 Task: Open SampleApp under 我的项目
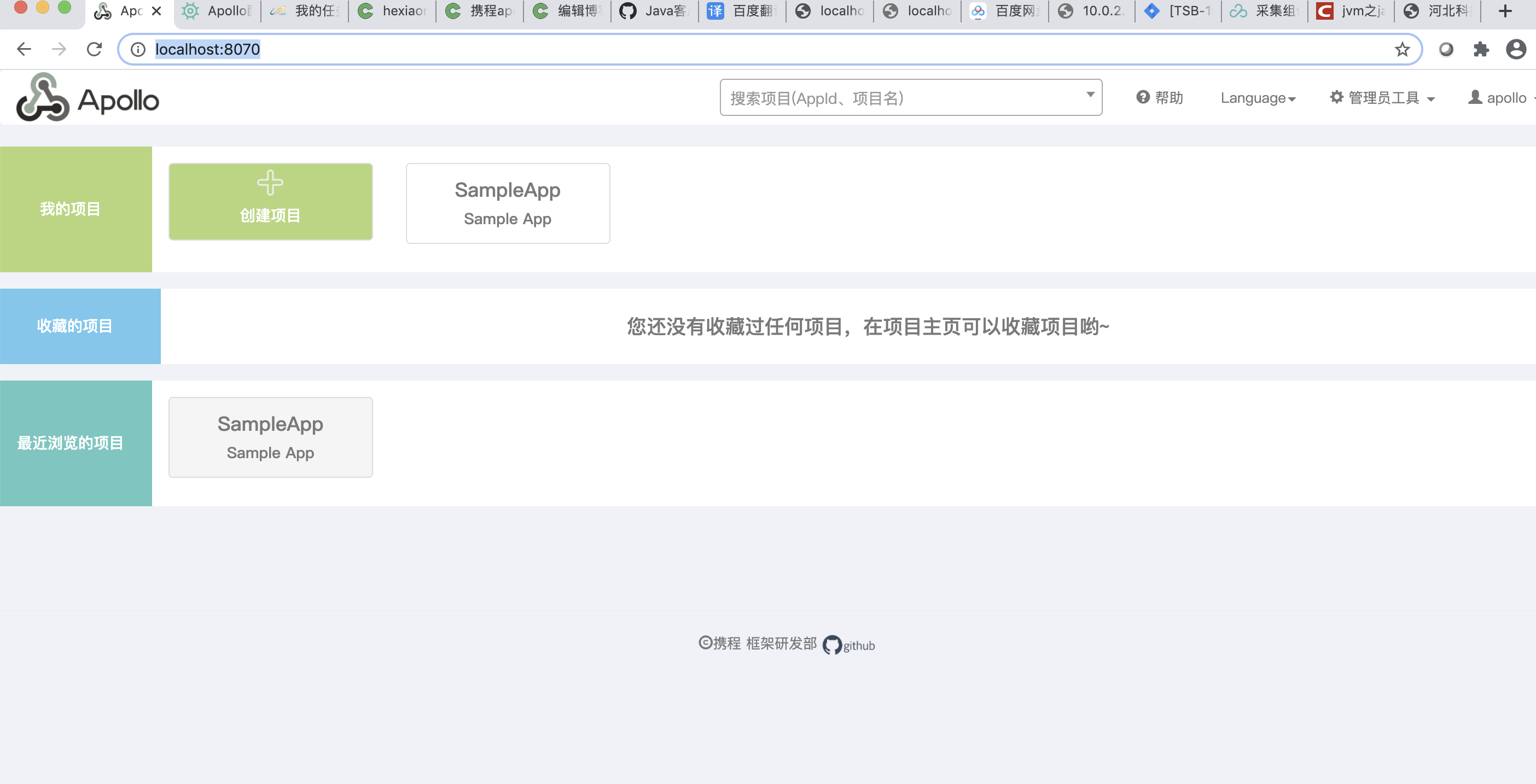[x=508, y=203]
